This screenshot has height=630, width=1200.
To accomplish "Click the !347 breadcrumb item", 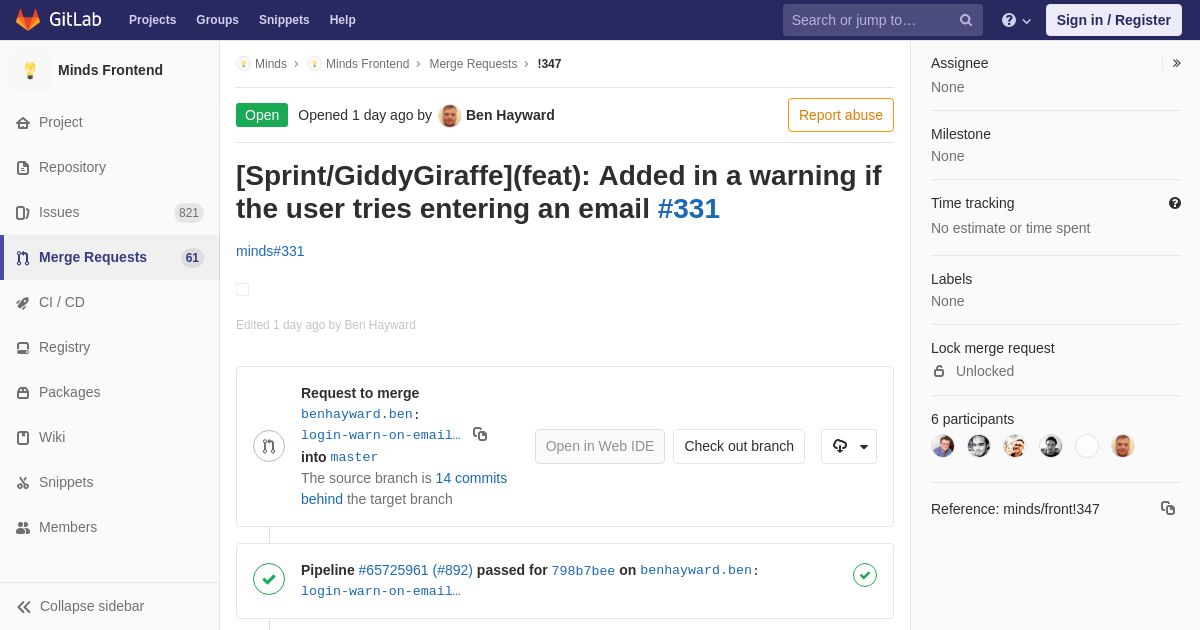I will tap(549, 64).
